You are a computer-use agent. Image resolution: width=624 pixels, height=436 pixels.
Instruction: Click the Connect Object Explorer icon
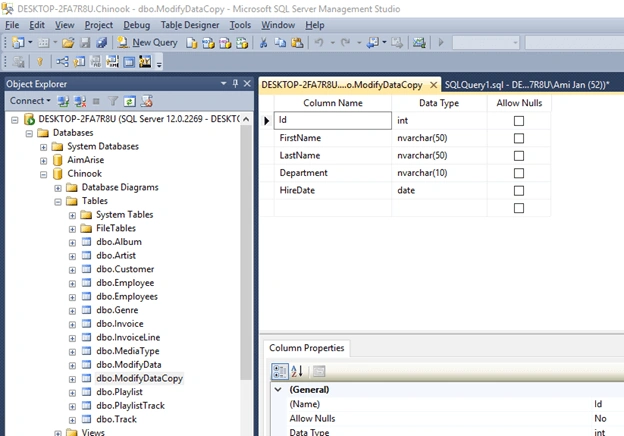[63, 101]
